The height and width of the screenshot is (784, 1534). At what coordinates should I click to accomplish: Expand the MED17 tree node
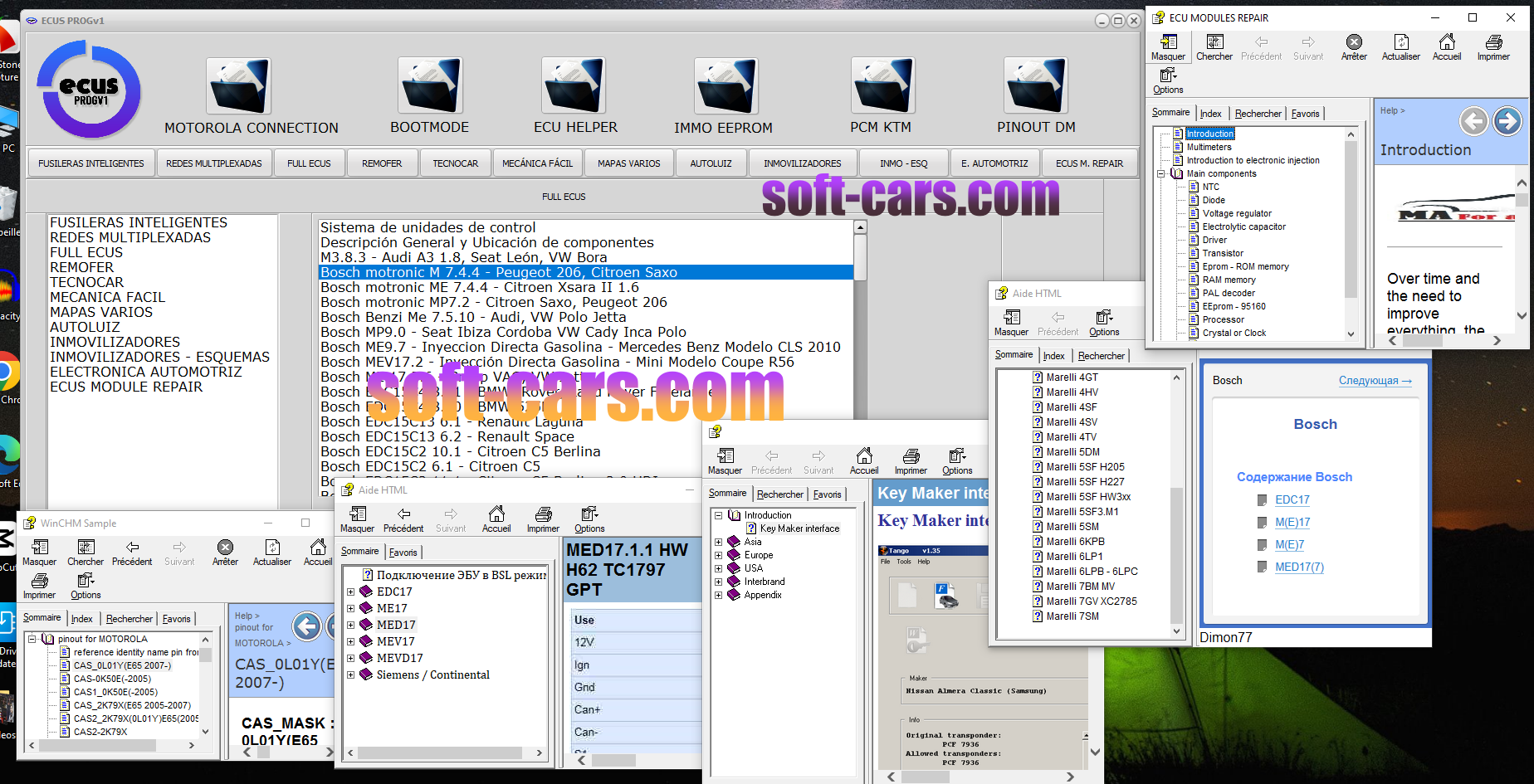pos(350,625)
